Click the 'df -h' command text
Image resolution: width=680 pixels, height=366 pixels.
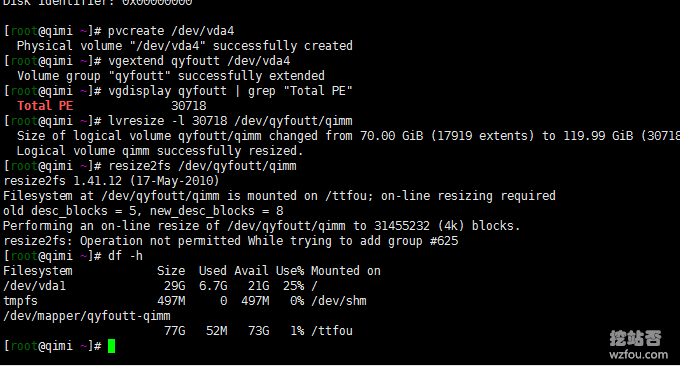tap(125, 256)
